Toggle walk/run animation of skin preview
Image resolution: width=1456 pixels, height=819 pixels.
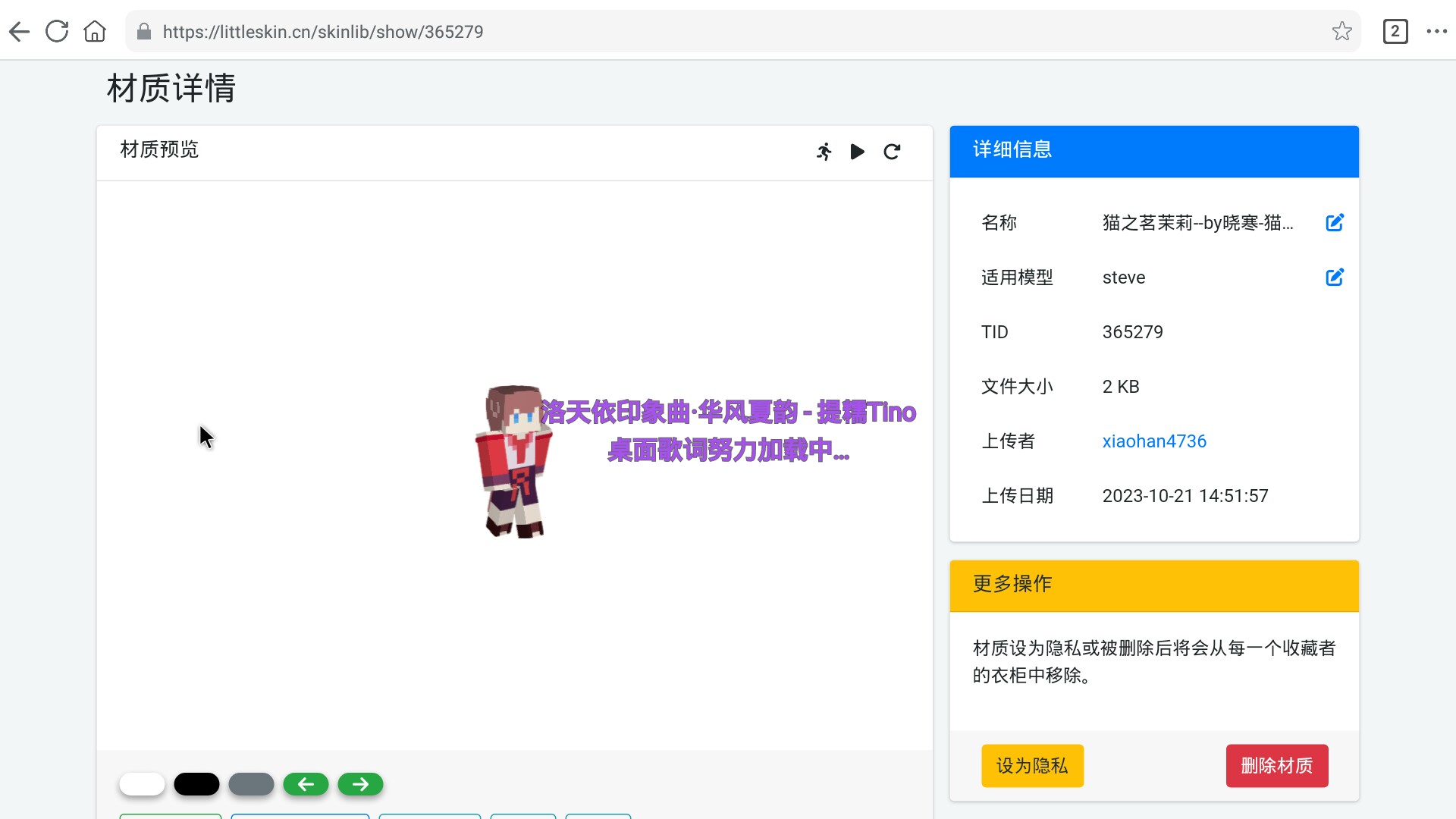tap(824, 152)
